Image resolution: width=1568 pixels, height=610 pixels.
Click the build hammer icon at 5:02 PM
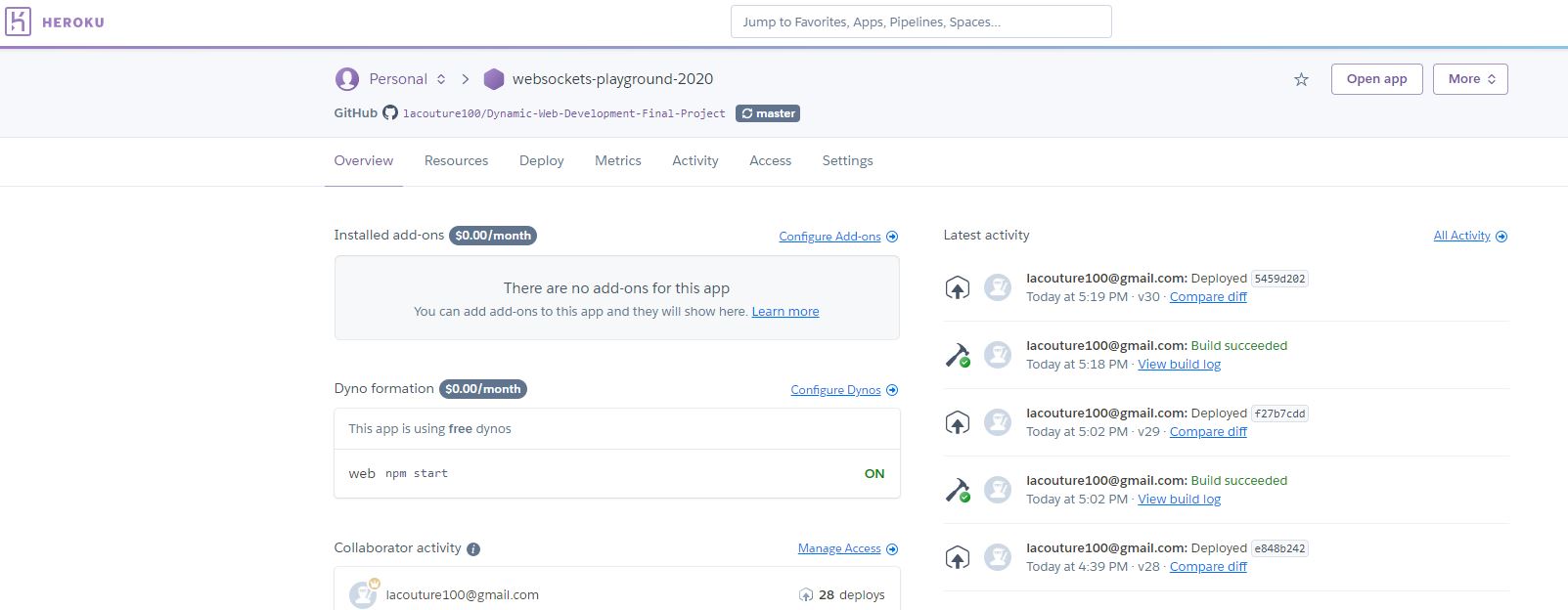pos(958,490)
